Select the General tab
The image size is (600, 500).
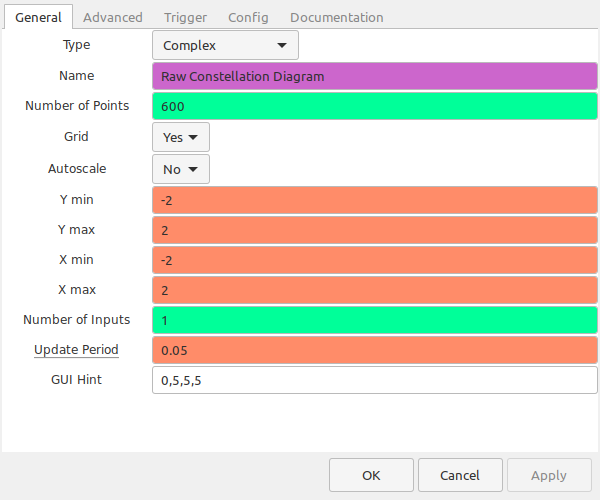(38, 17)
